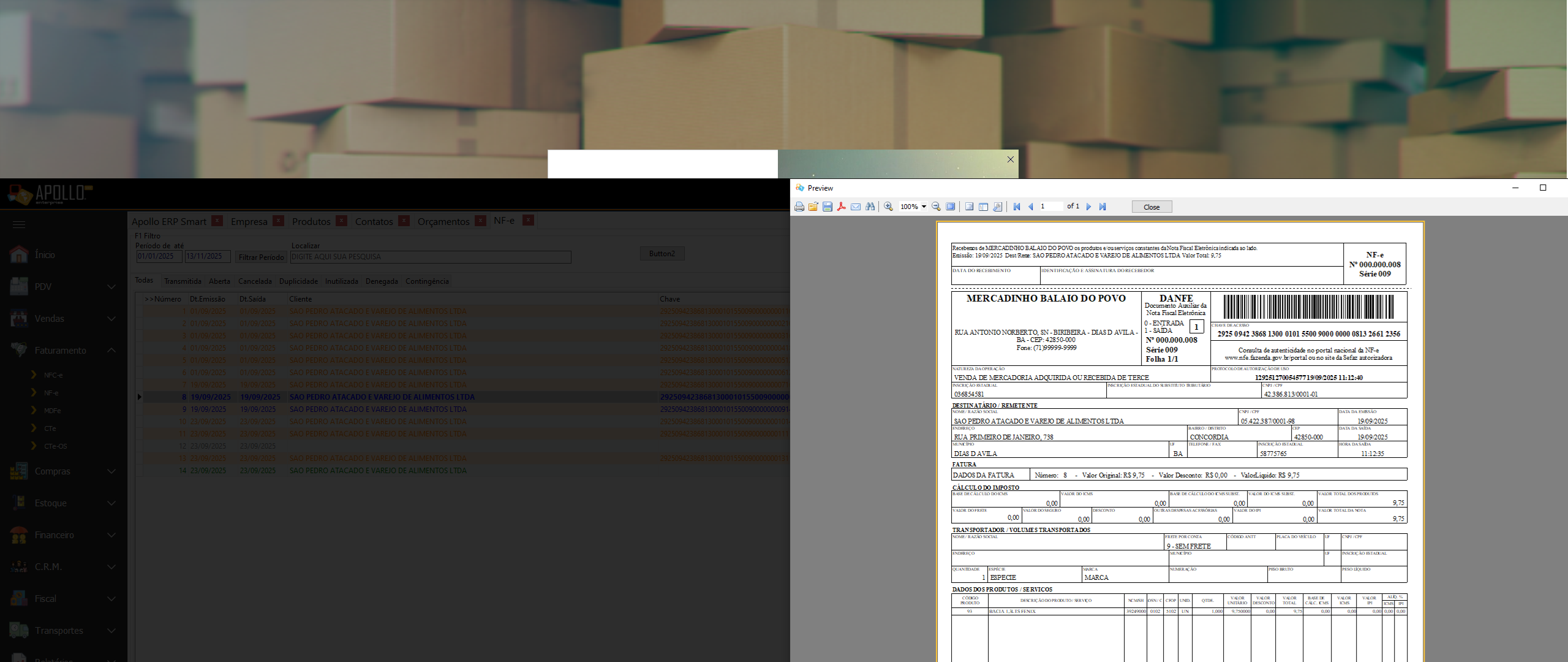Zoom in on the preview page
1568x662 pixels.
(889, 207)
